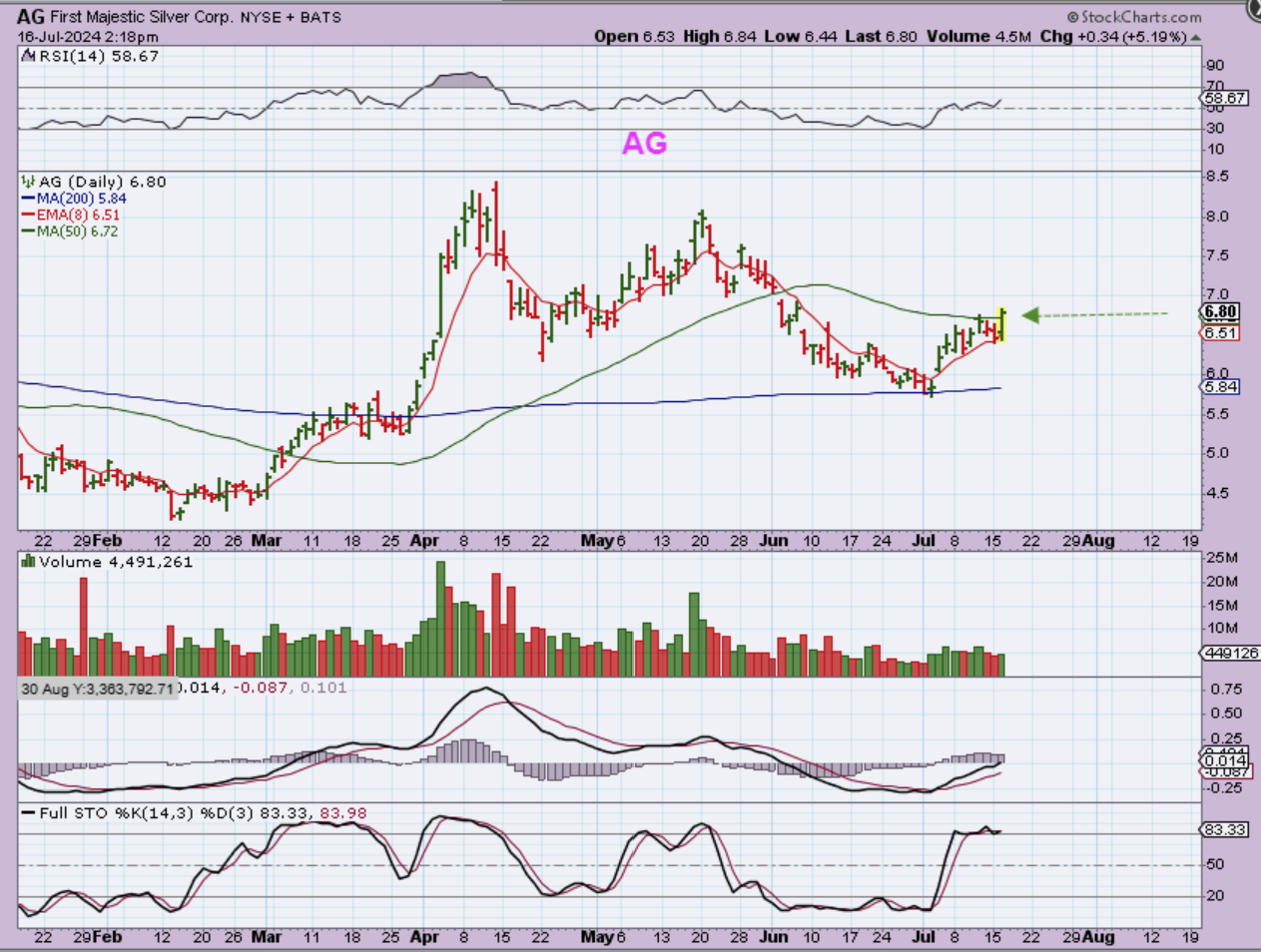Image resolution: width=1261 pixels, height=952 pixels.
Task: Click the 'Volume 4,491,261' panel label
Action: pos(116,562)
